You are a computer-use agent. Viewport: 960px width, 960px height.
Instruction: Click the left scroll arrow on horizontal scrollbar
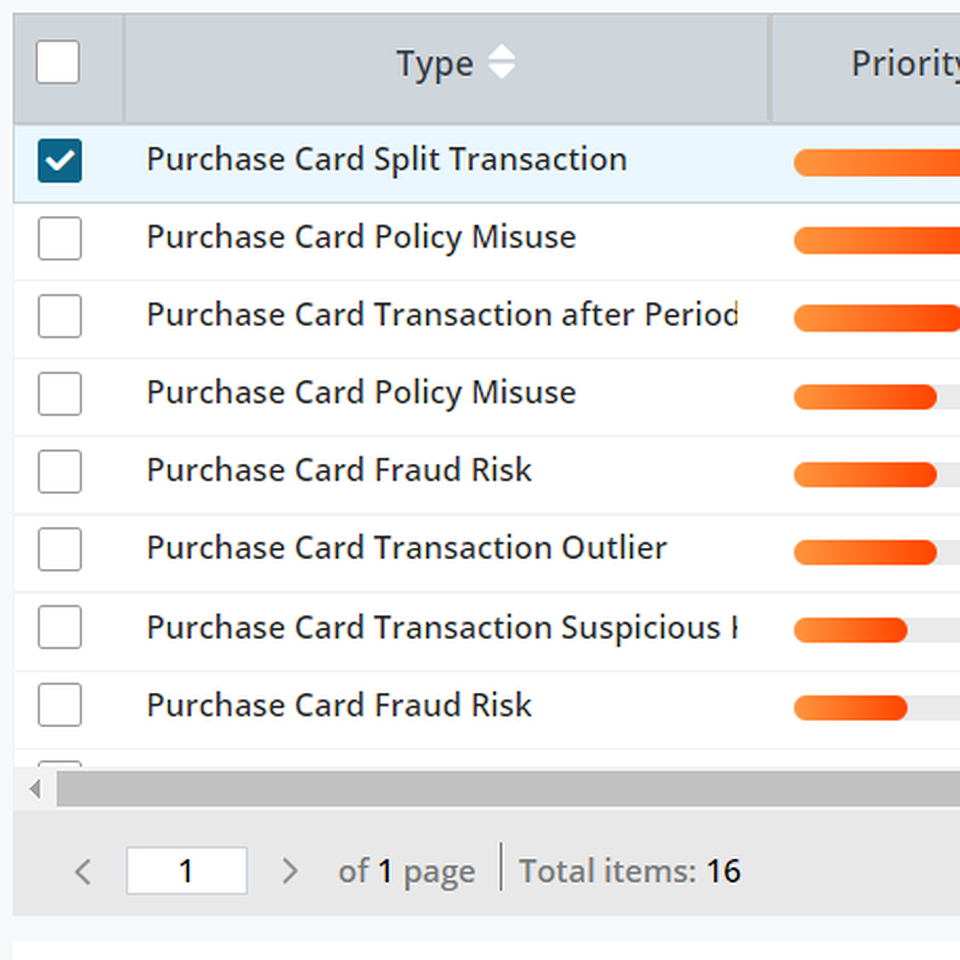(x=34, y=789)
